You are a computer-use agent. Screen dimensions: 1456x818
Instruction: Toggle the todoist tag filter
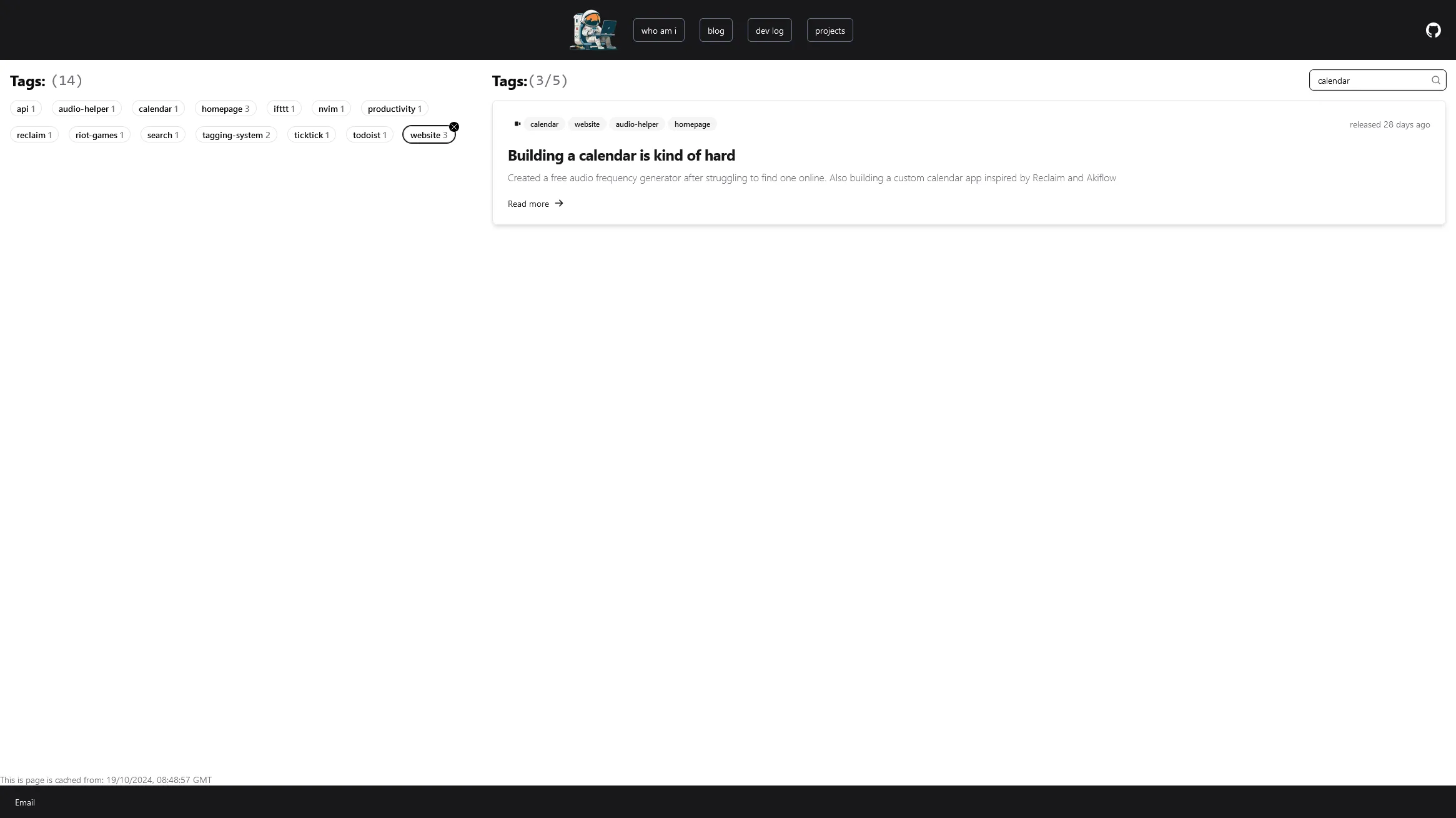click(x=370, y=135)
